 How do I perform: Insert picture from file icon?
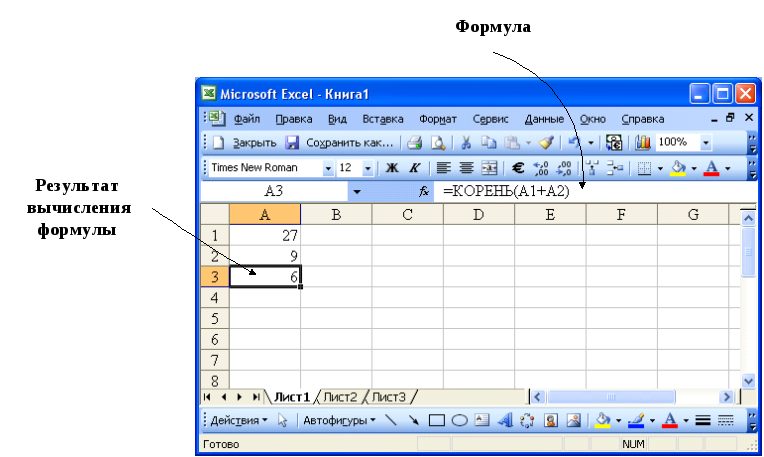click(x=573, y=420)
